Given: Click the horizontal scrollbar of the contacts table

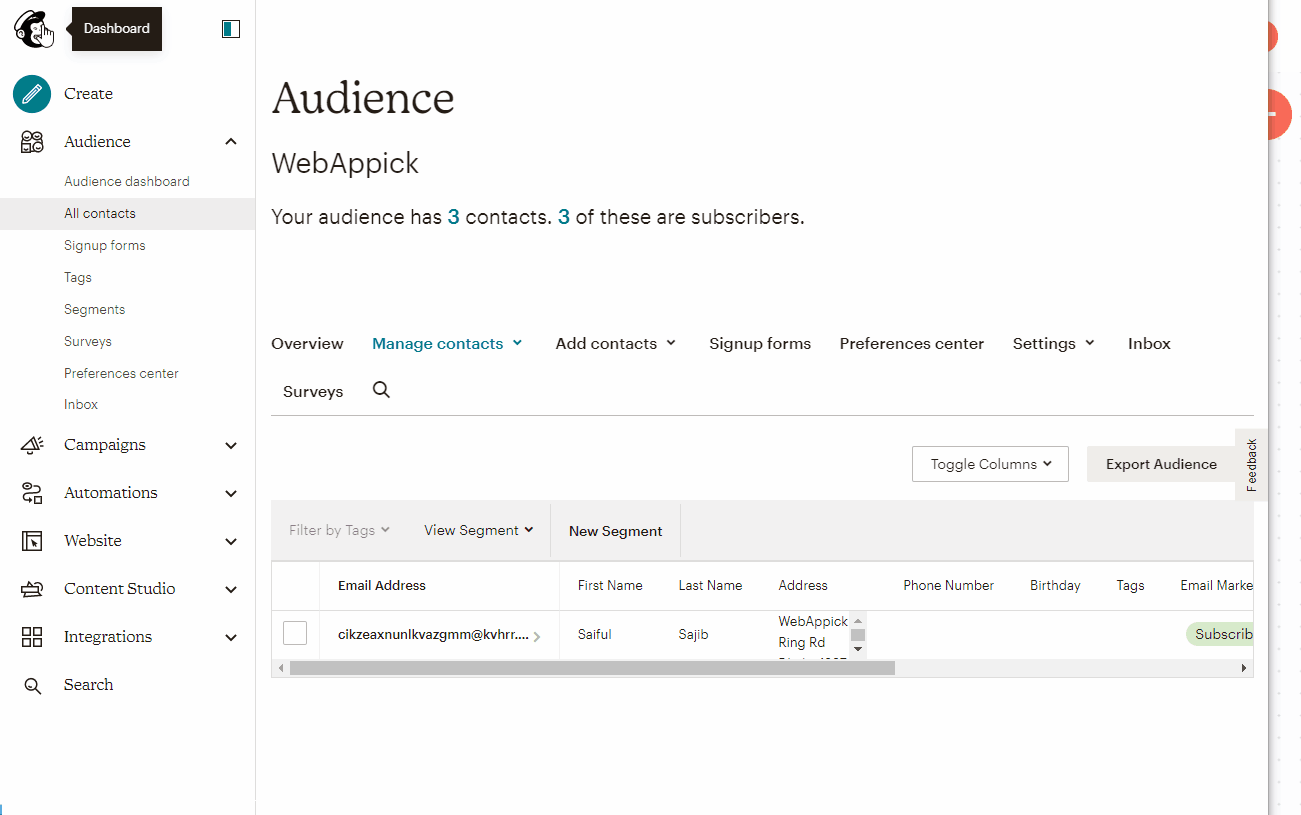Looking at the screenshot, I should click(x=592, y=668).
